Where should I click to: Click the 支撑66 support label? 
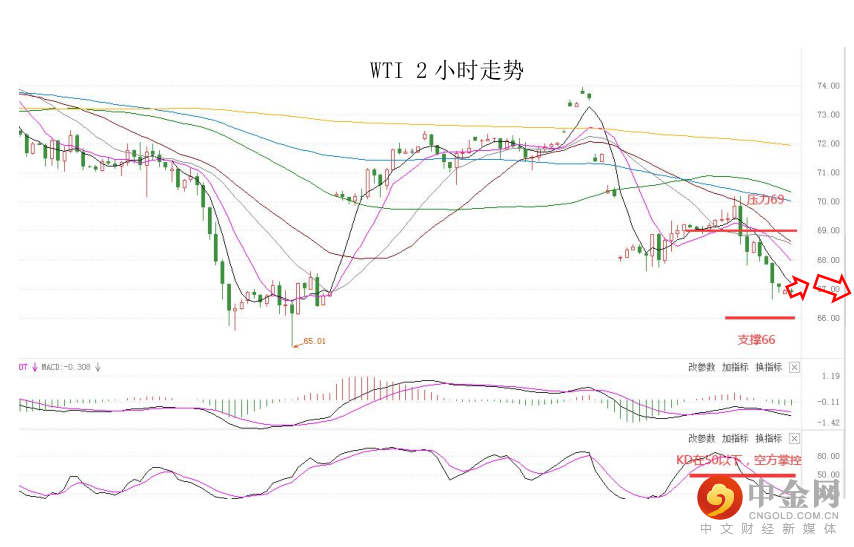[x=756, y=340]
